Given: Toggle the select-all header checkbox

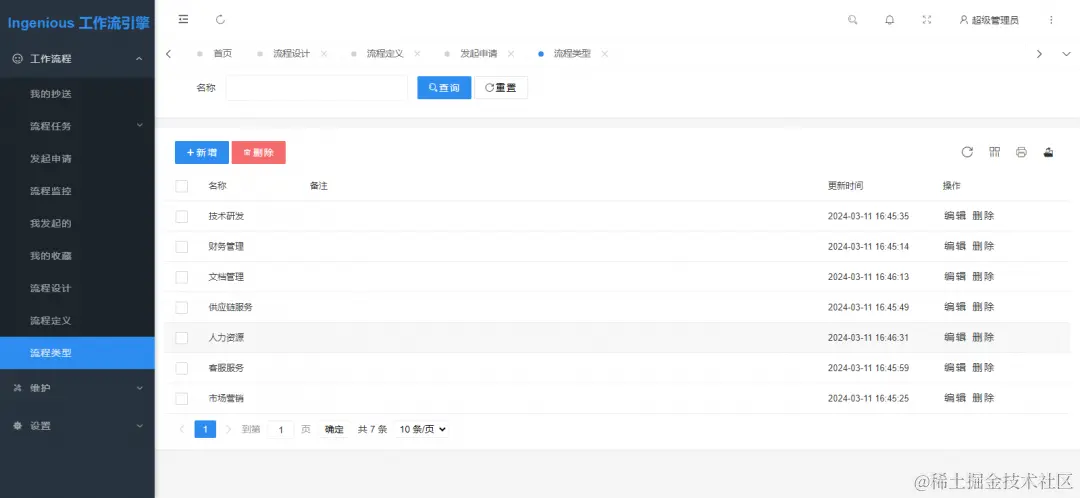Looking at the screenshot, I should (182, 186).
